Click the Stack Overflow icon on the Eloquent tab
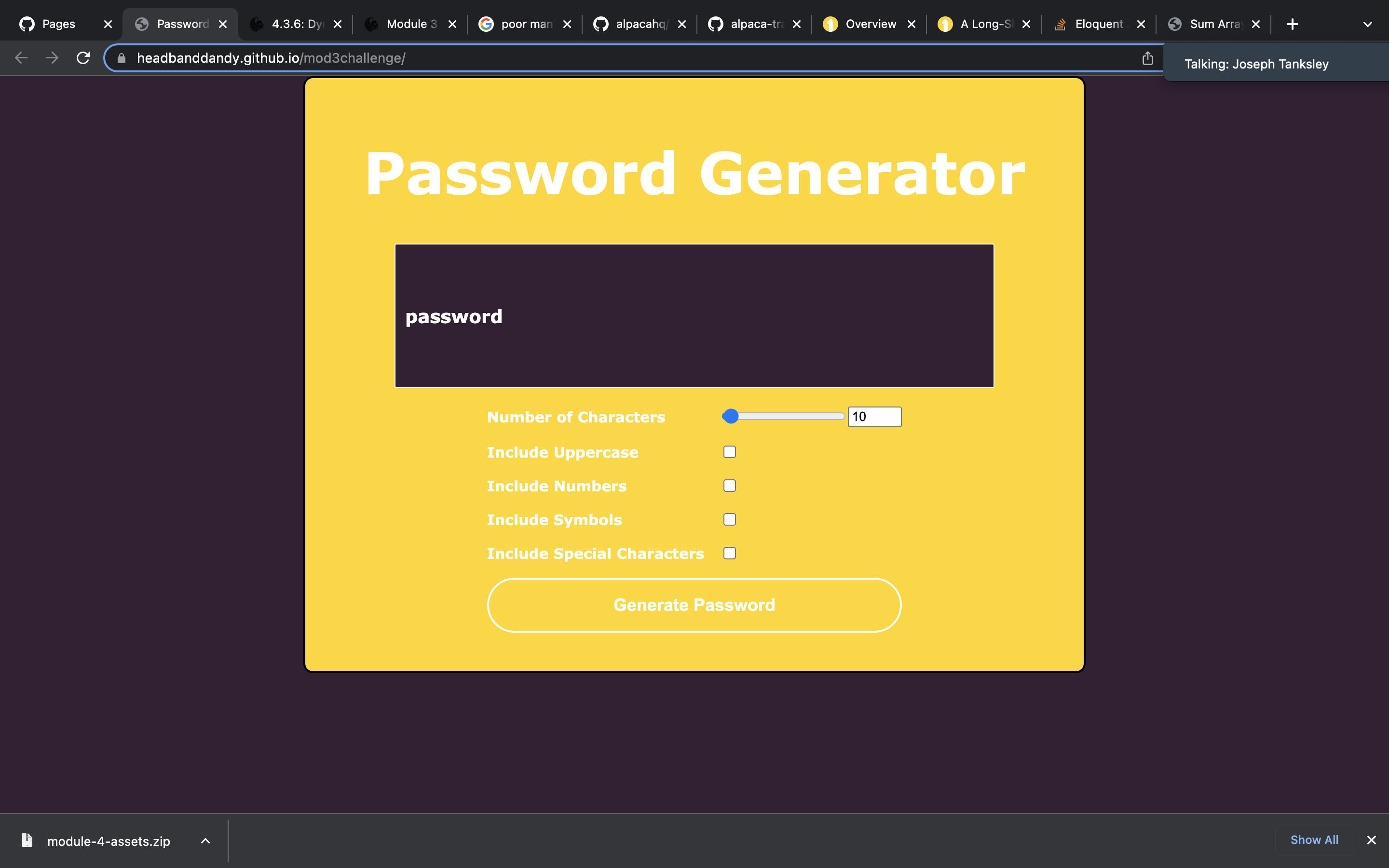 click(x=1060, y=24)
